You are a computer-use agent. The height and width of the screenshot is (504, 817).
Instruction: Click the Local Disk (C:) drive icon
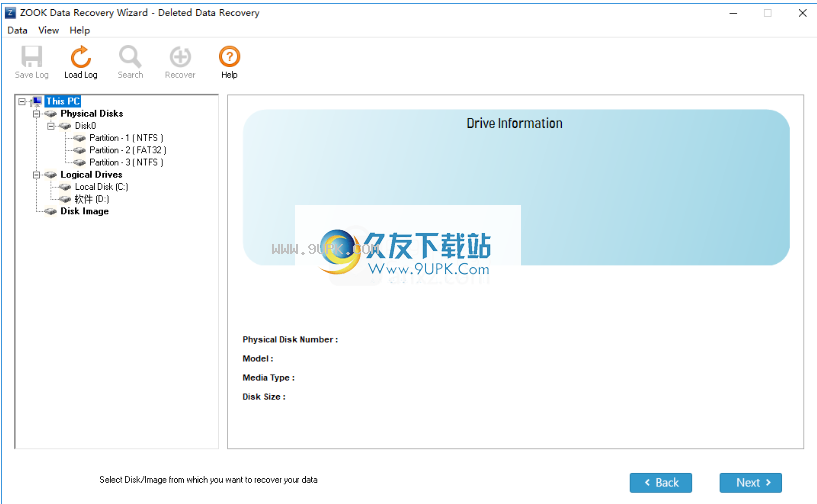point(65,187)
